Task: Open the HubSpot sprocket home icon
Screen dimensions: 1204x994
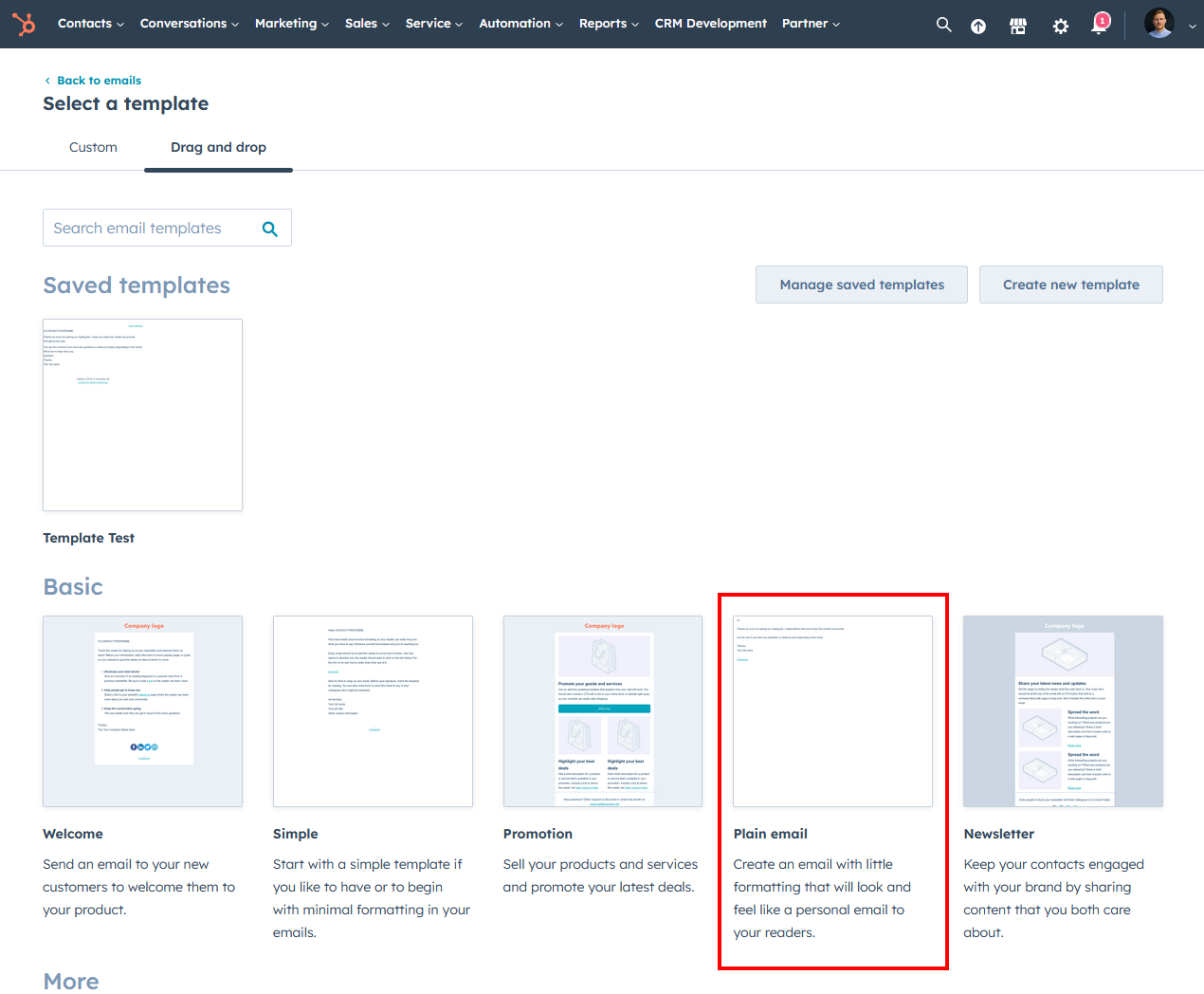Action: pos(24,24)
